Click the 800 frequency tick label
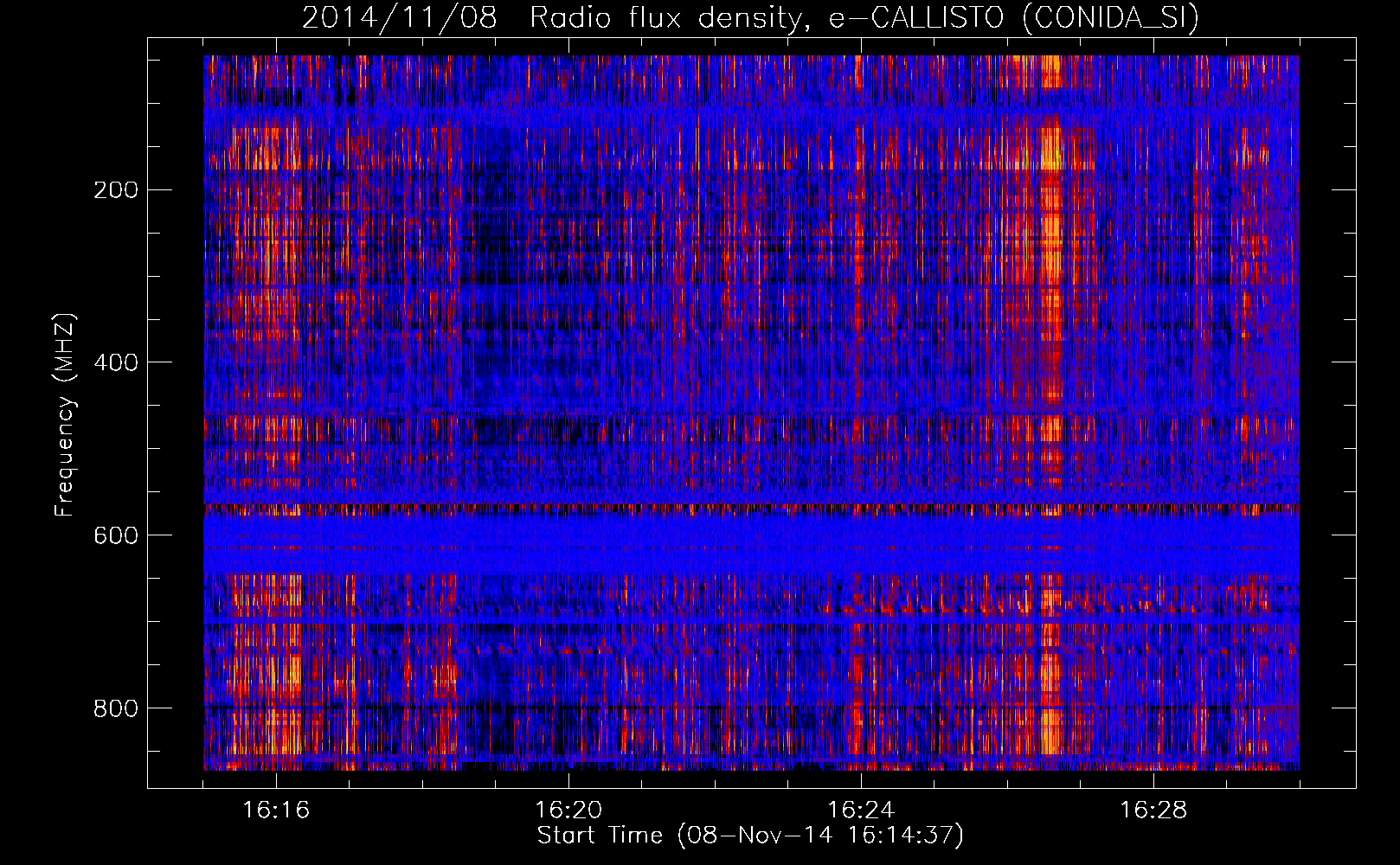 point(116,708)
